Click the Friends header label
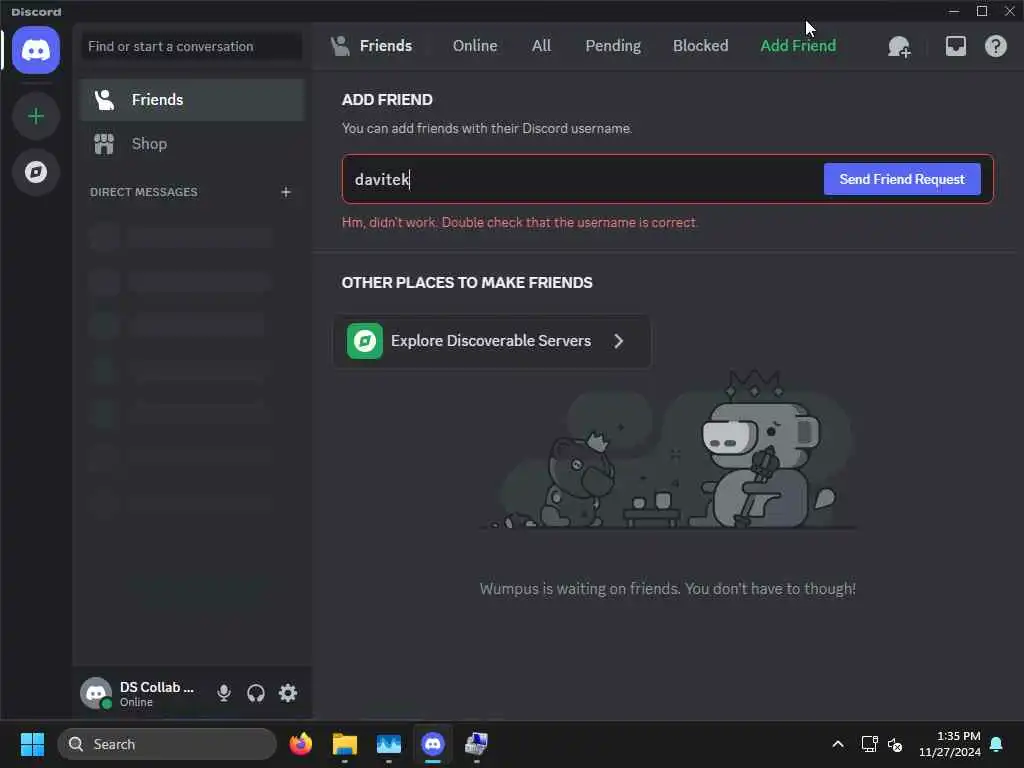The width and height of the screenshot is (1024, 768). click(x=386, y=46)
